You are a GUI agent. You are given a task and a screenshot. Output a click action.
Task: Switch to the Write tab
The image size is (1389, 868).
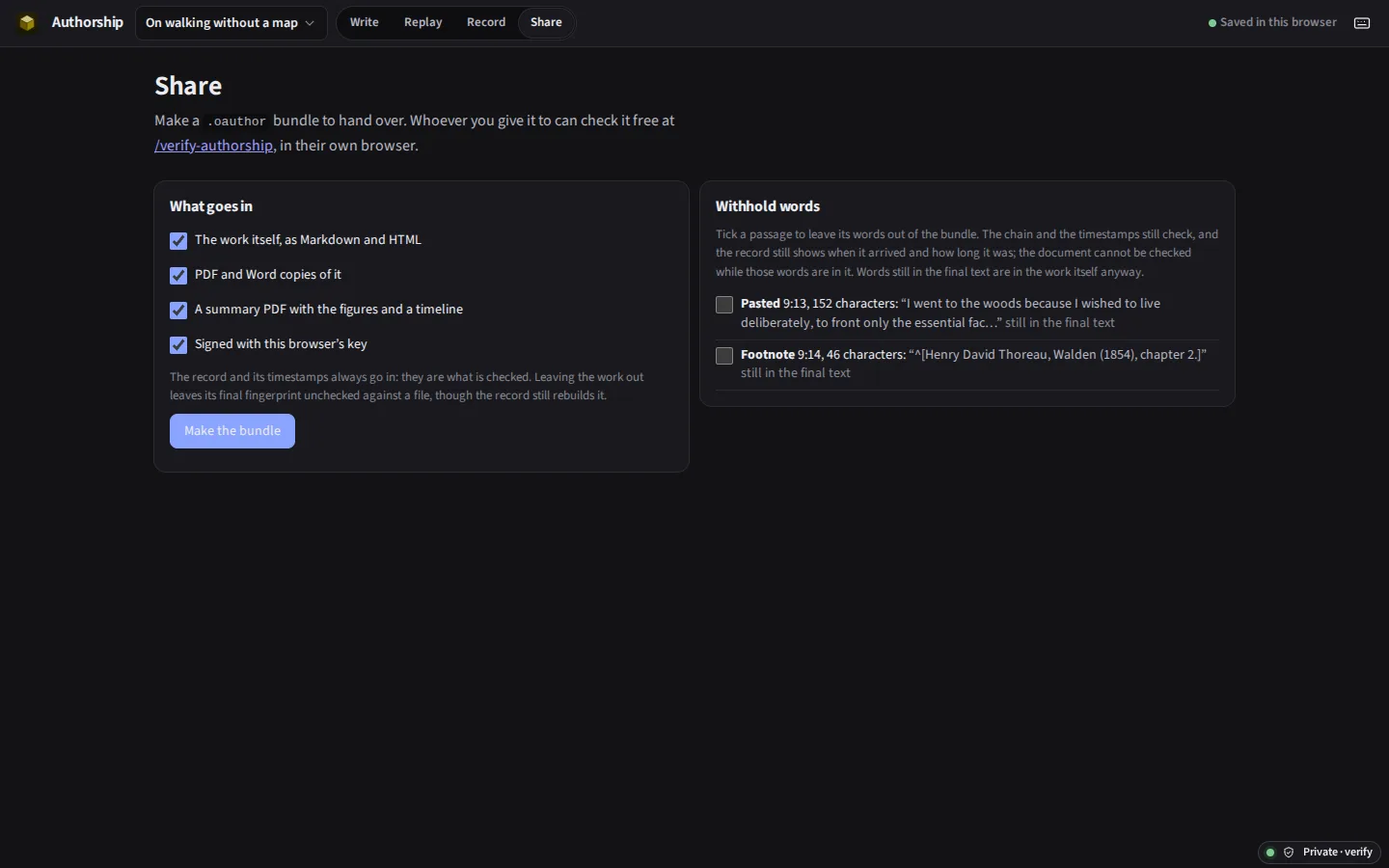click(x=364, y=22)
